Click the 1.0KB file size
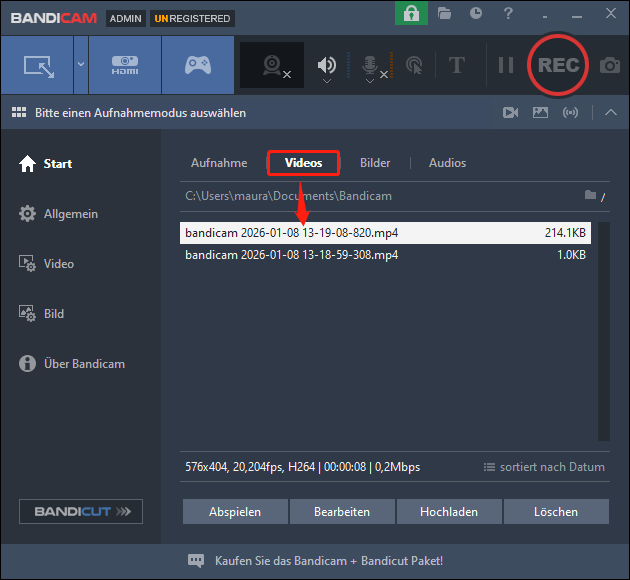This screenshot has height=580, width=630. (571, 255)
